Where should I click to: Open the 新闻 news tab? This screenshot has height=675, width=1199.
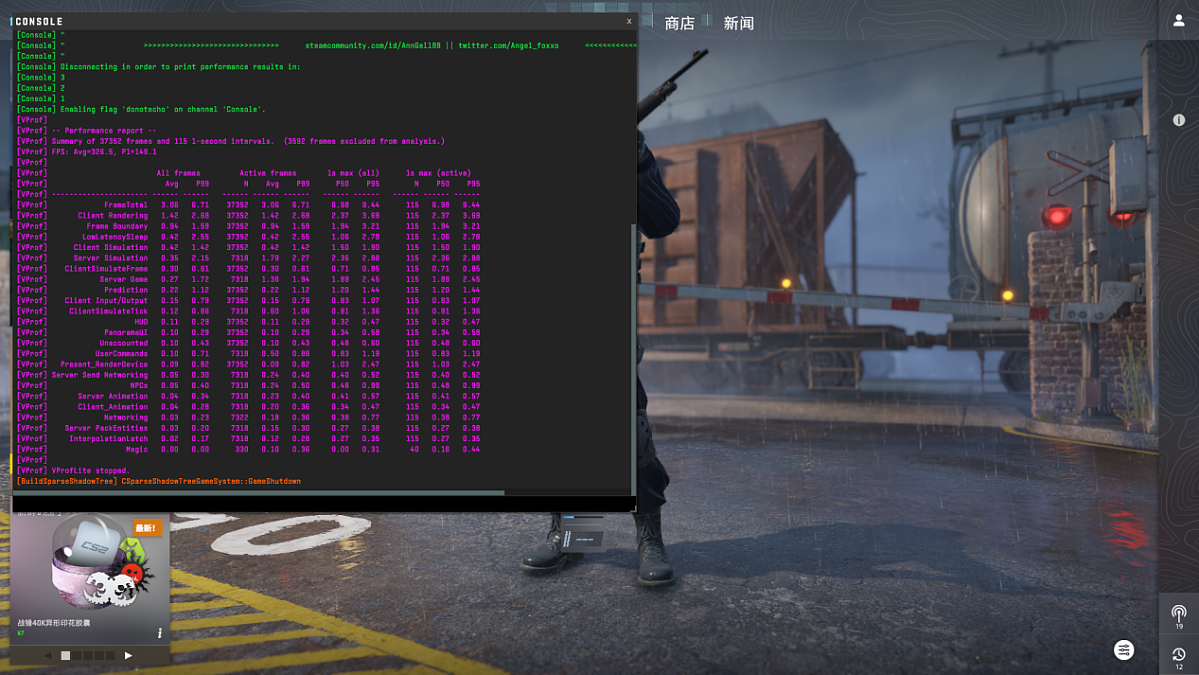738,24
